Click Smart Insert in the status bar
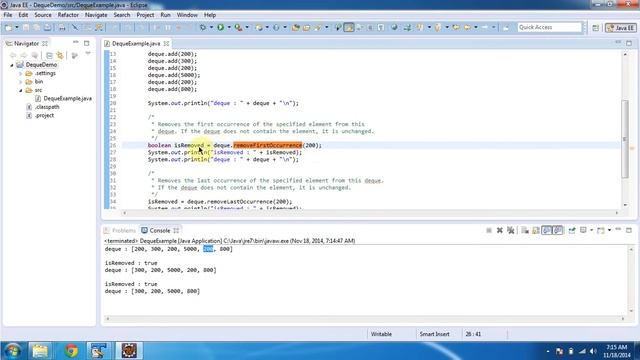 [434, 334]
